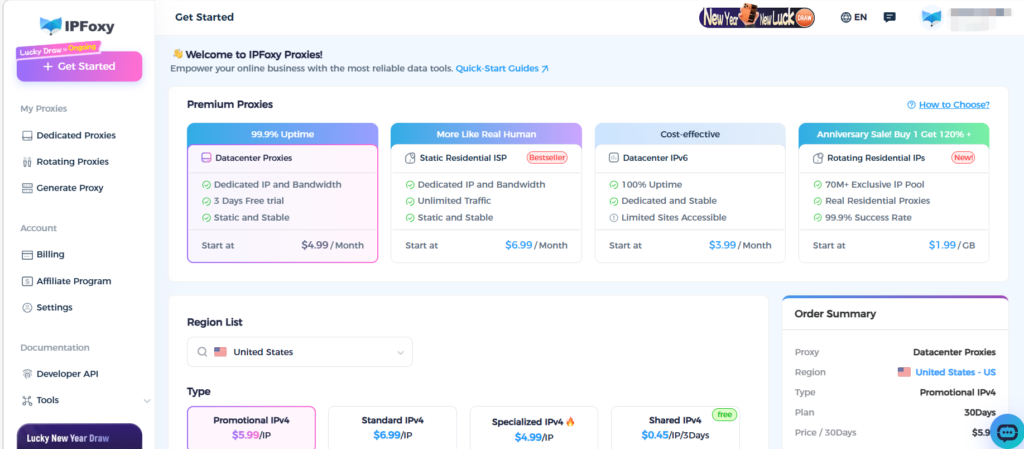Select the Promotional IPv4 type option

[x=251, y=427]
